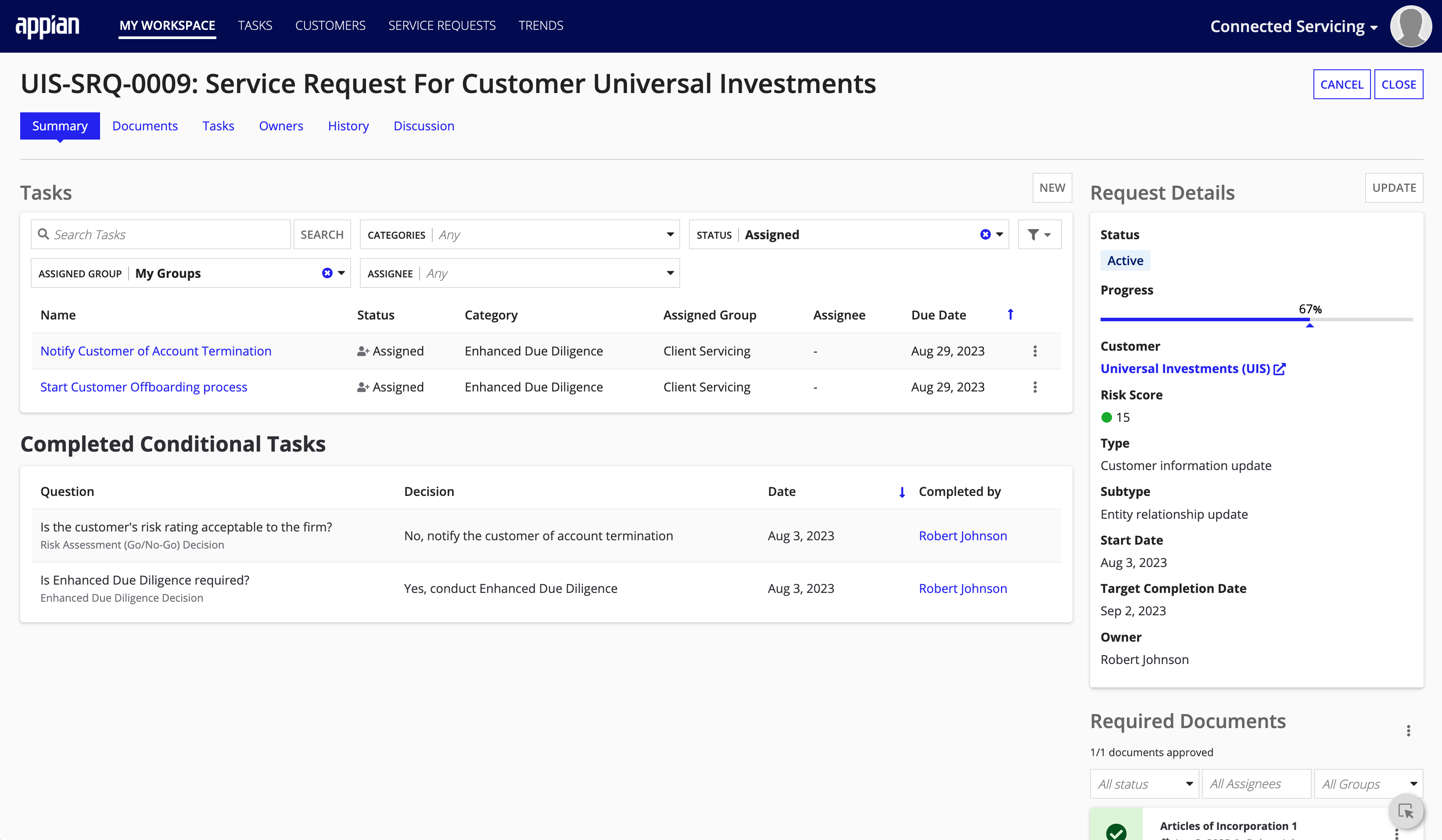The width and height of the screenshot is (1442, 840).
Task: Click the search magnifier icon
Action: 43,234
